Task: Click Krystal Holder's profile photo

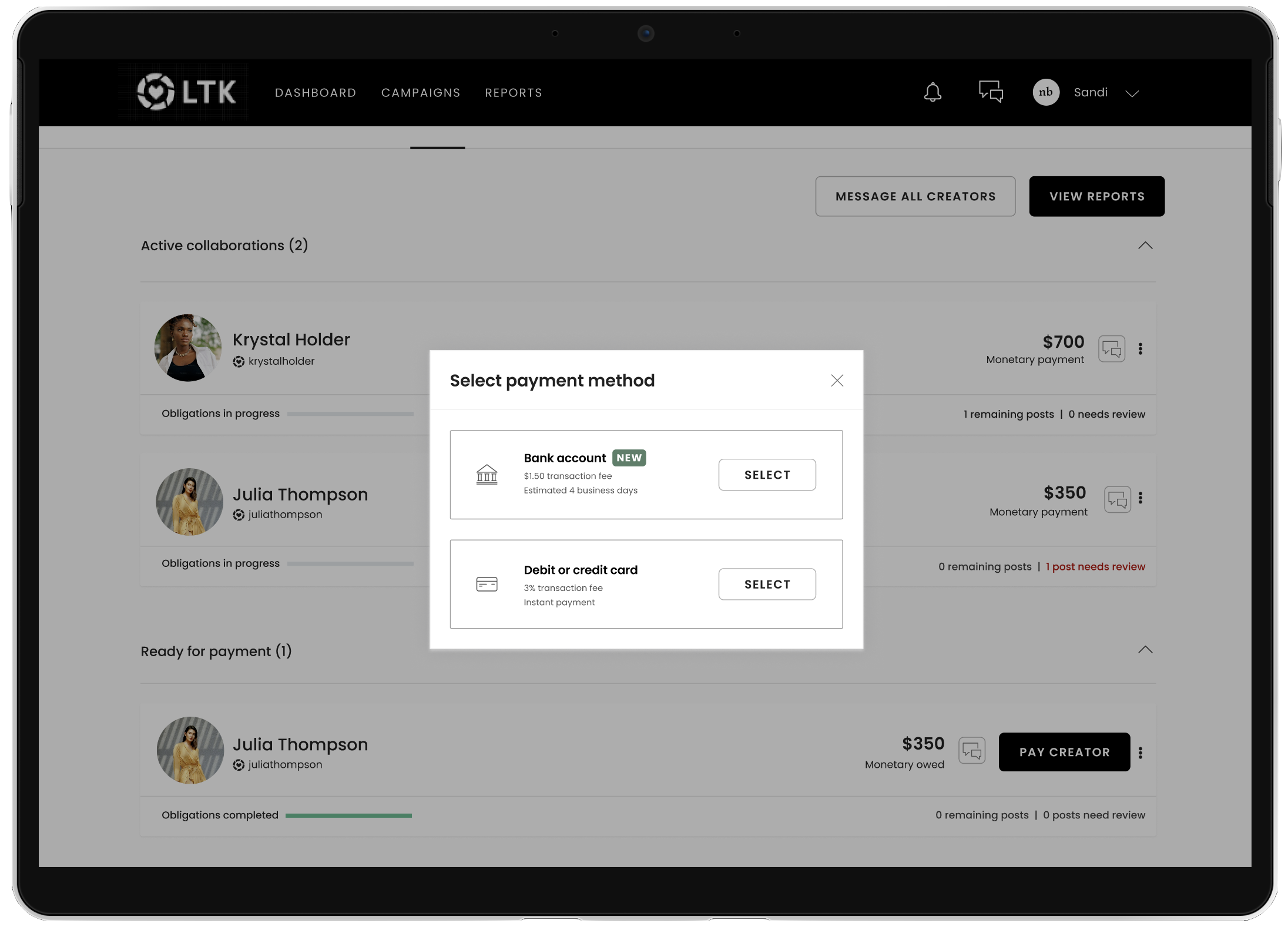Action: tap(188, 348)
